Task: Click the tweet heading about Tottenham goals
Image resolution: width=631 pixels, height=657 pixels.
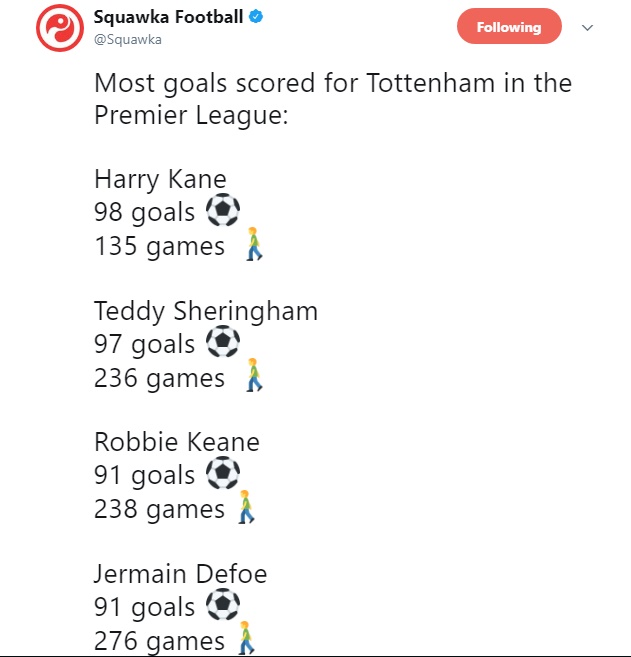Action: (x=332, y=98)
